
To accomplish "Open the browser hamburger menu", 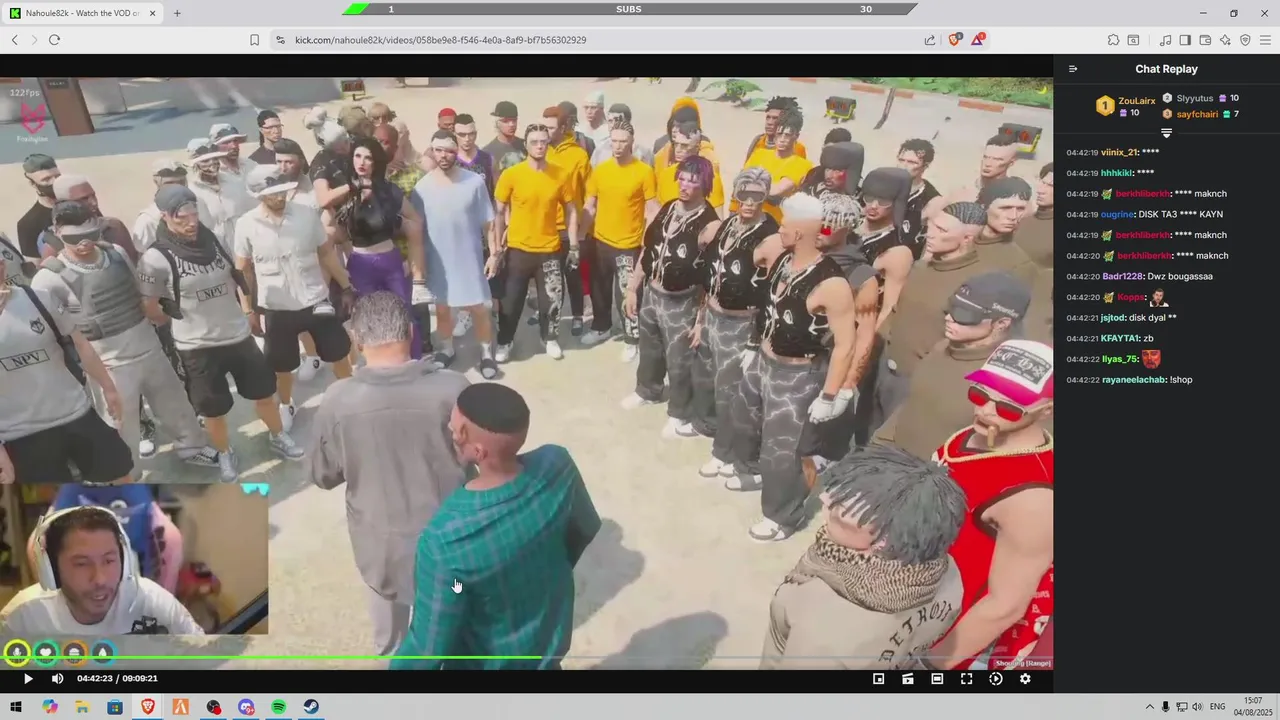I will pyautogui.click(x=1265, y=40).
